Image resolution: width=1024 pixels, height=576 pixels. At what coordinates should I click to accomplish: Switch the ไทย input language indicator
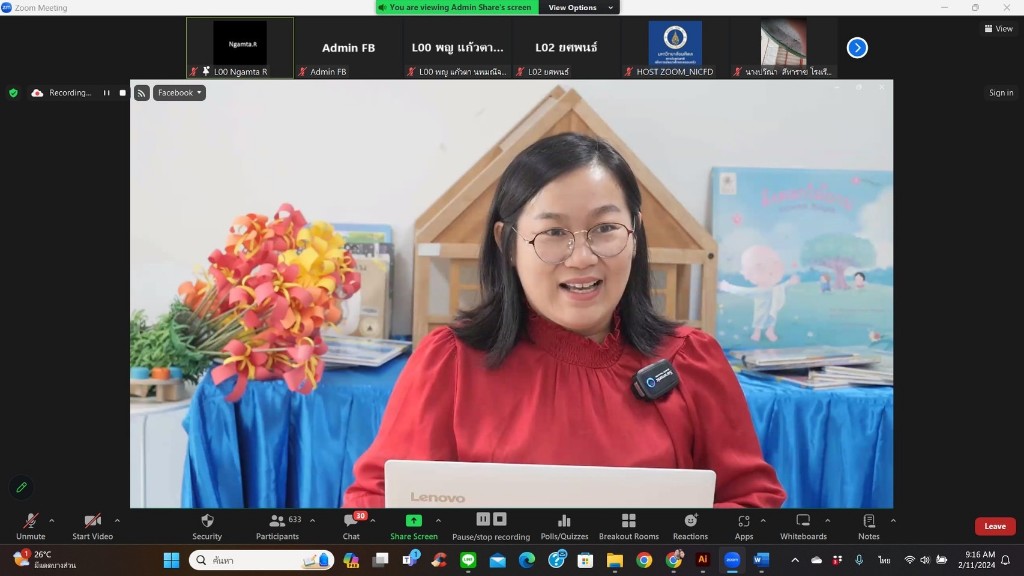click(884, 560)
